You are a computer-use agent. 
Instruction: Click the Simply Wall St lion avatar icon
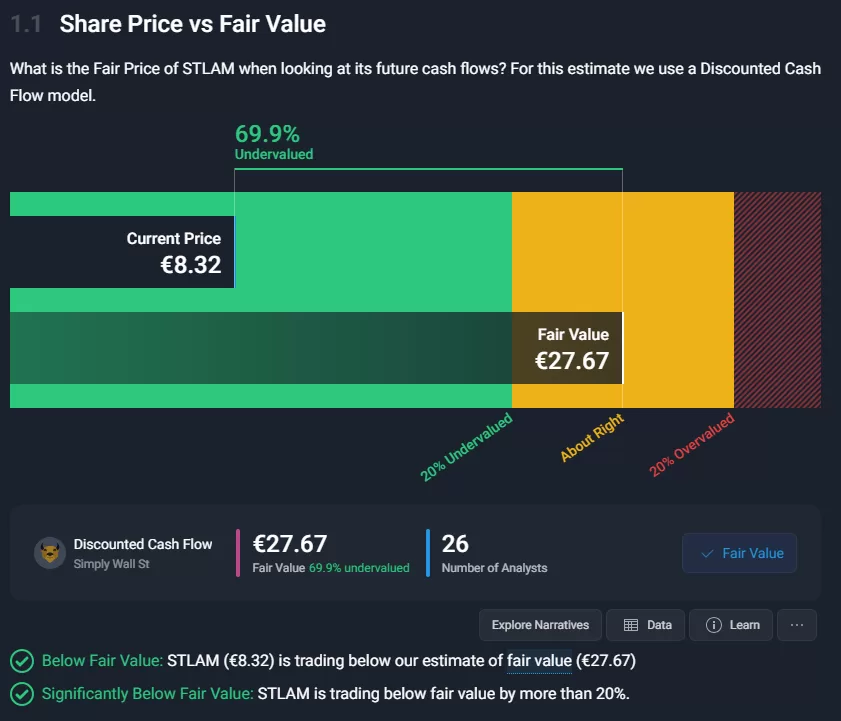pyautogui.click(x=50, y=553)
